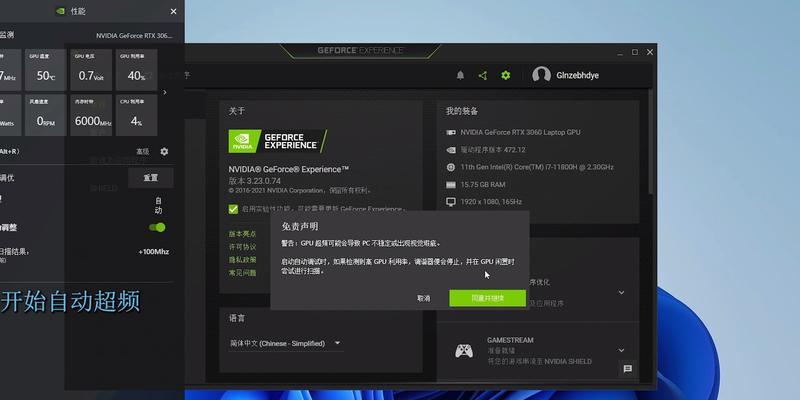This screenshot has height=400, width=800.
Task: Click the 免责声明 dialog title
Action: (x=300, y=227)
